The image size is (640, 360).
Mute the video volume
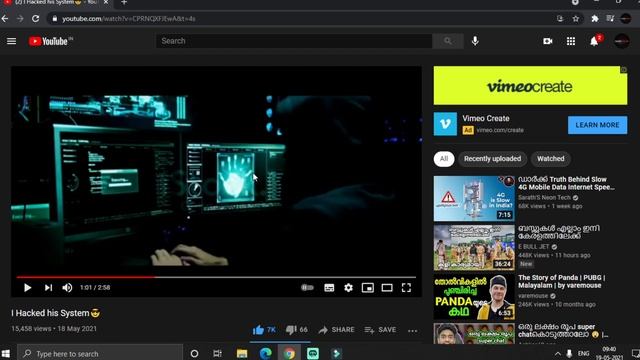tap(67, 288)
